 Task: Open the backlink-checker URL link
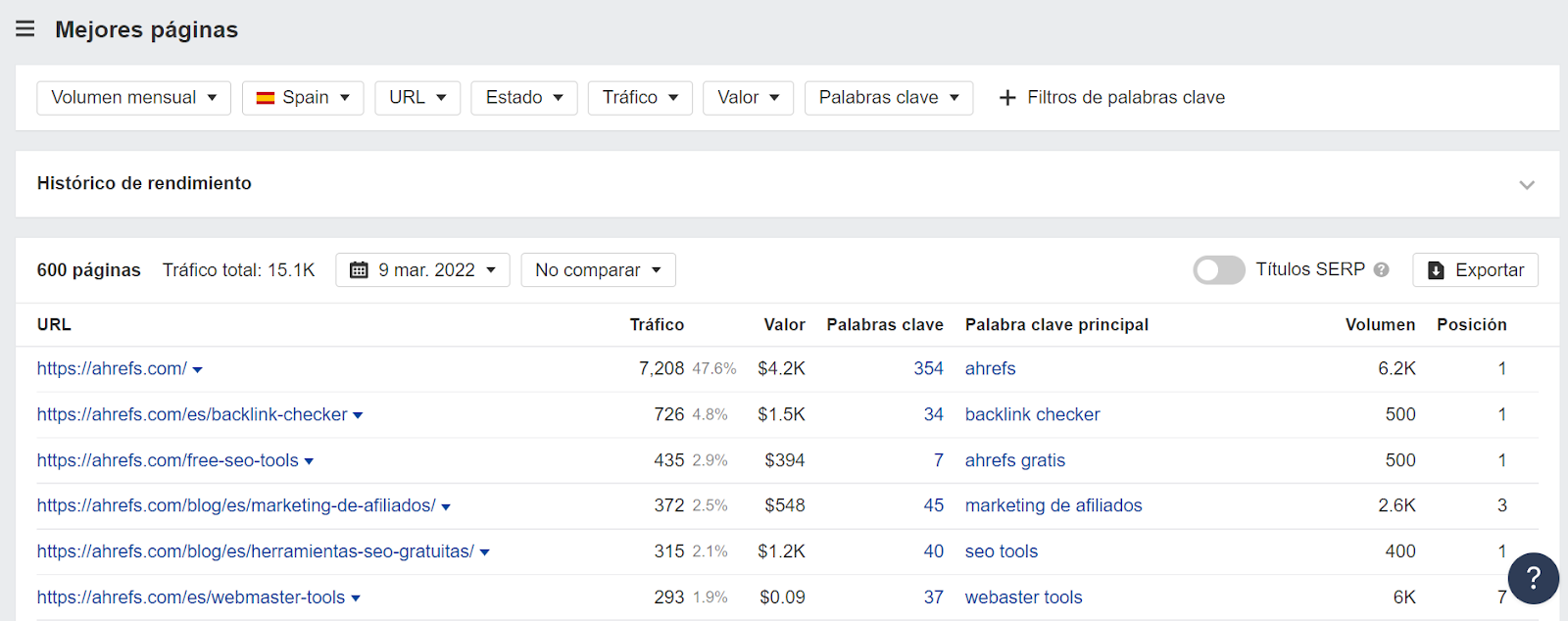tap(192, 415)
